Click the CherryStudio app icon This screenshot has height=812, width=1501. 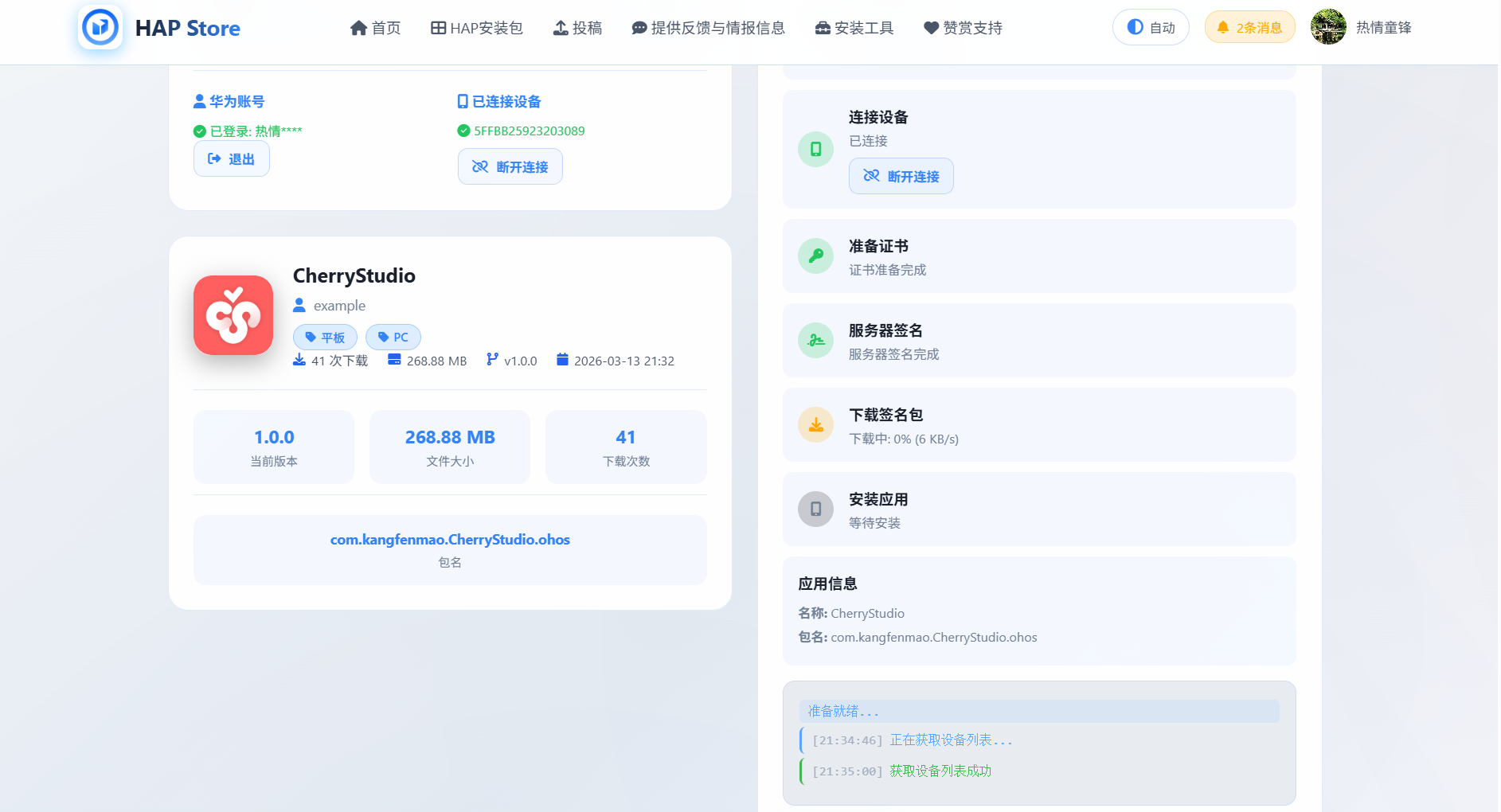[x=233, y=315]
